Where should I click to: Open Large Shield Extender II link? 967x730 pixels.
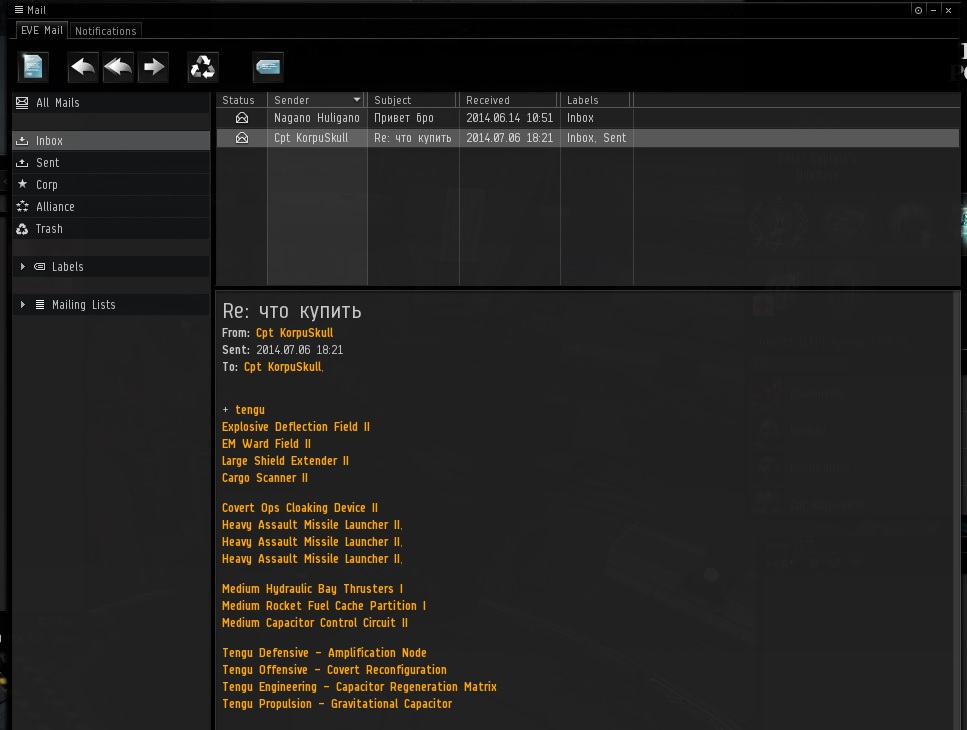(286, 461)
